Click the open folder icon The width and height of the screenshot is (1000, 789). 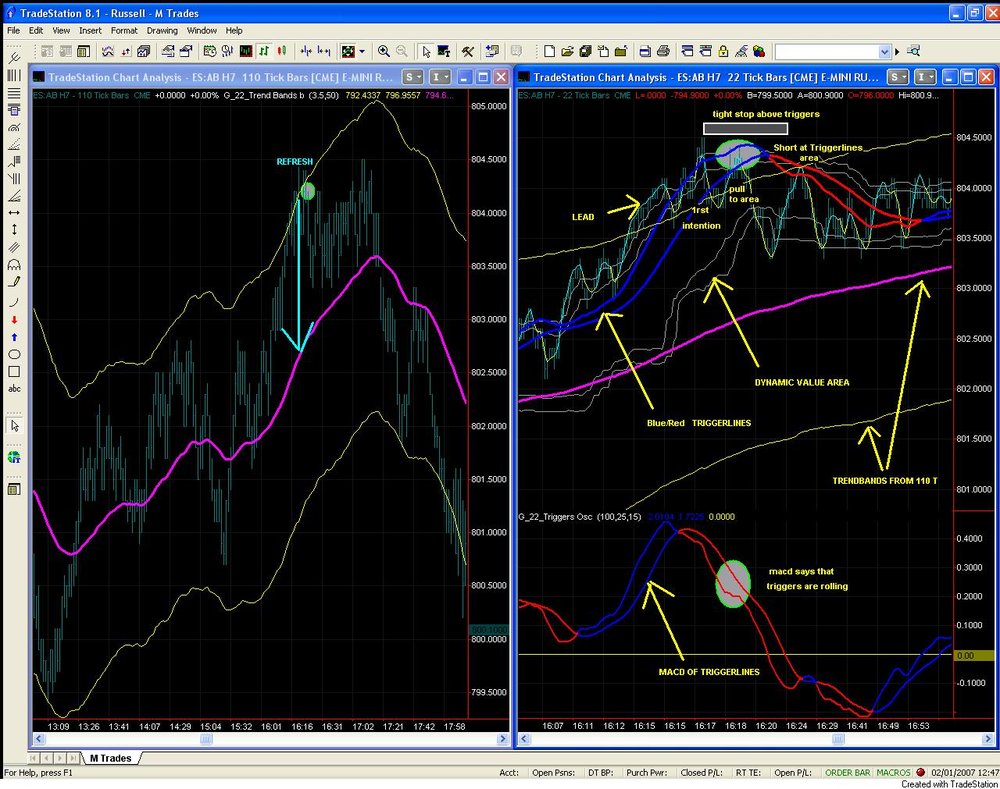click(x=567, y=52)
